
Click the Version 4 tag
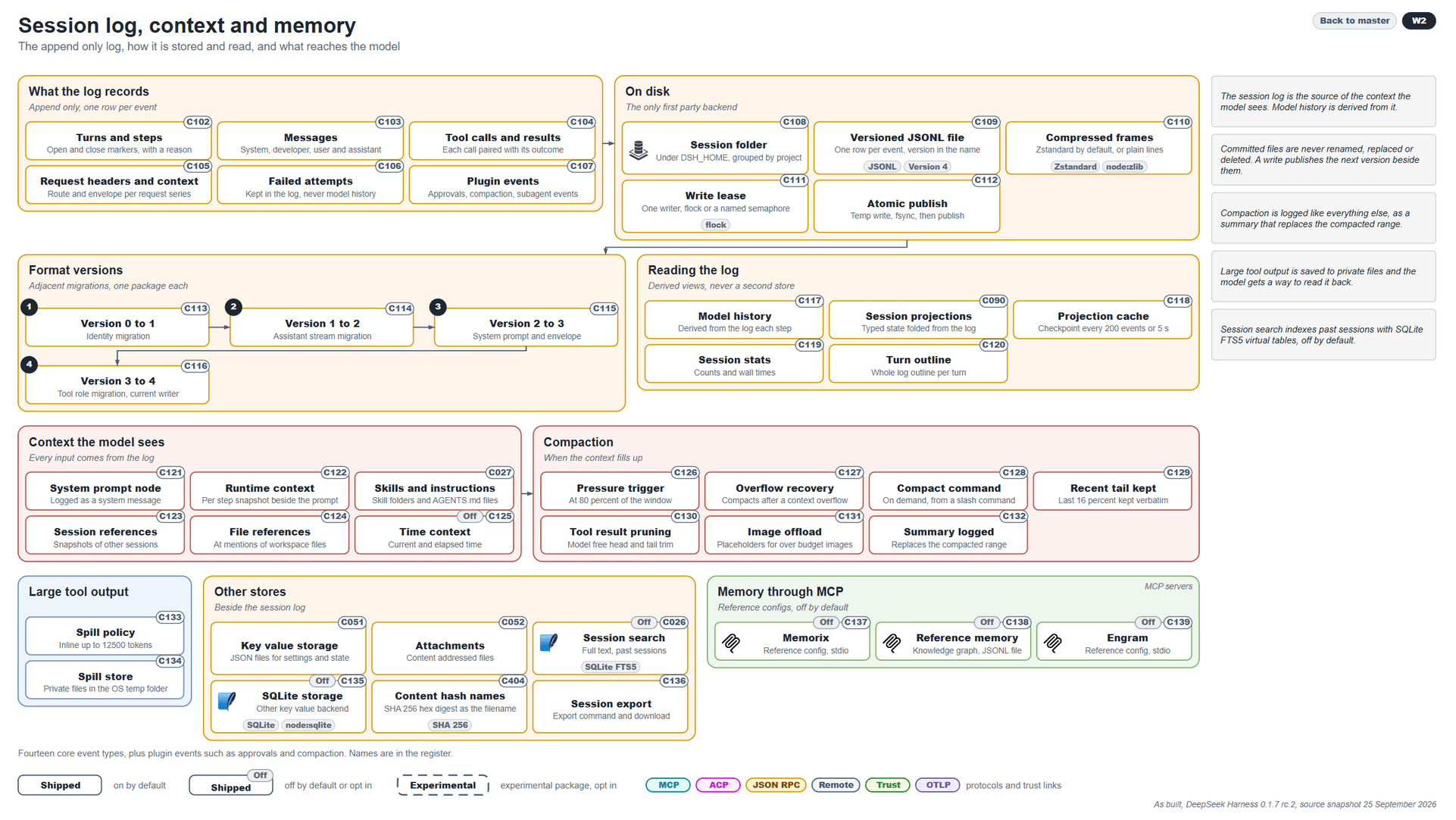coord(928,167)
